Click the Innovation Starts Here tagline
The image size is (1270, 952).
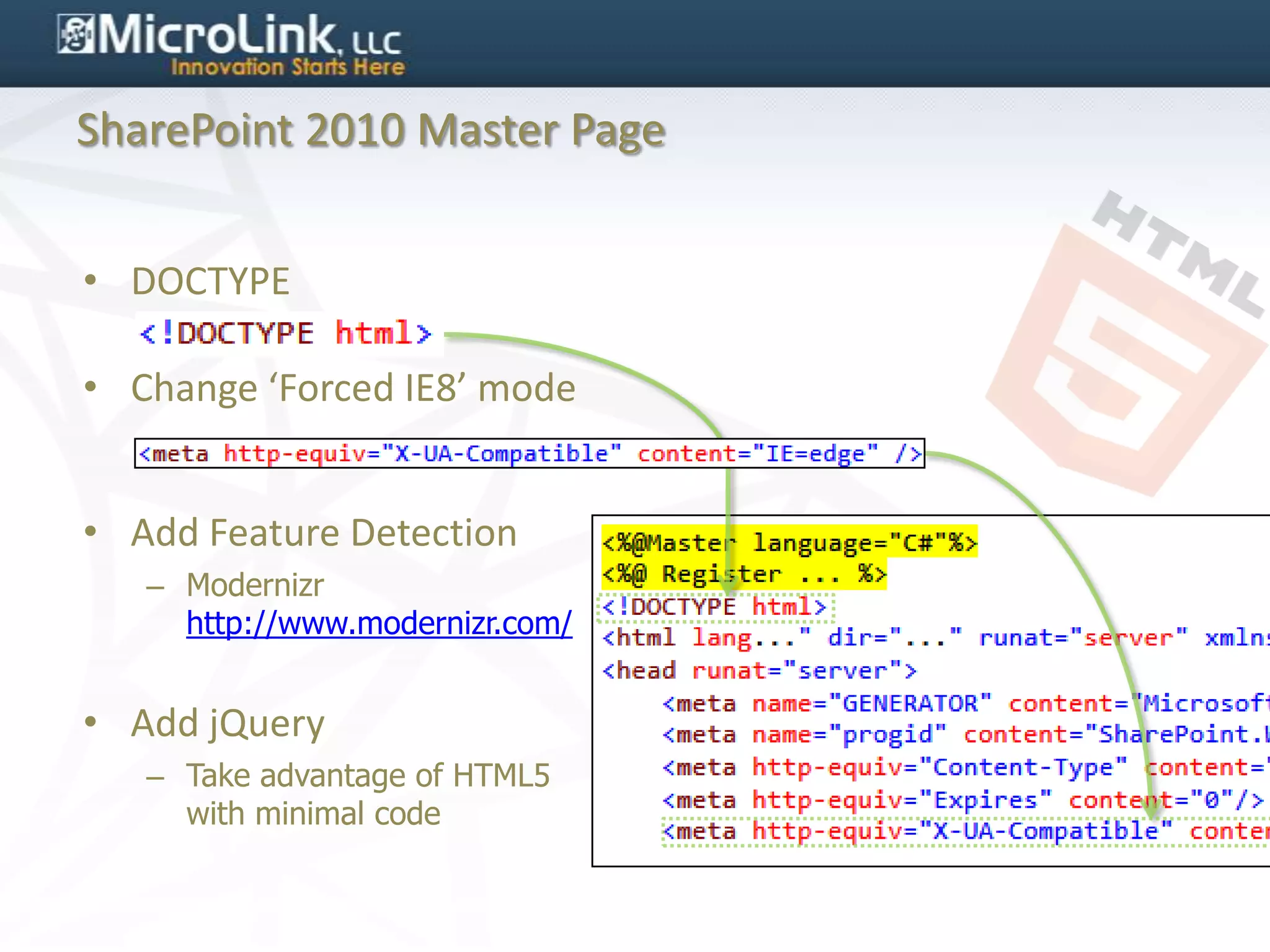click(288, 67)
